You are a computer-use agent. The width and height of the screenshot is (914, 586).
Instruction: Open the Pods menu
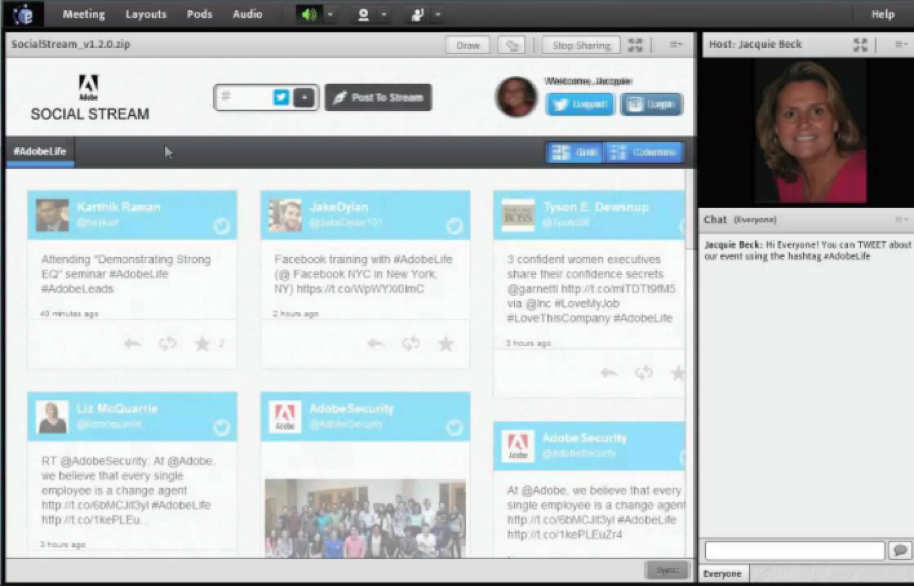[198, 14]
